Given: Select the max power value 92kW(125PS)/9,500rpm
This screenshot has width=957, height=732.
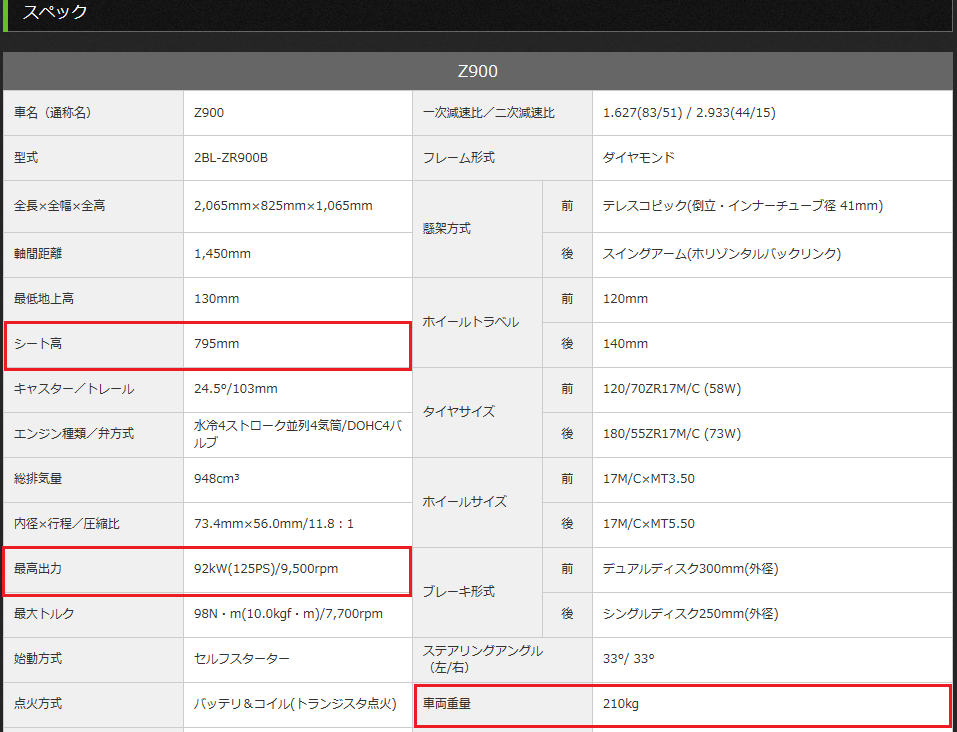Looking at the screenshot, I should (x=266, y=569).
